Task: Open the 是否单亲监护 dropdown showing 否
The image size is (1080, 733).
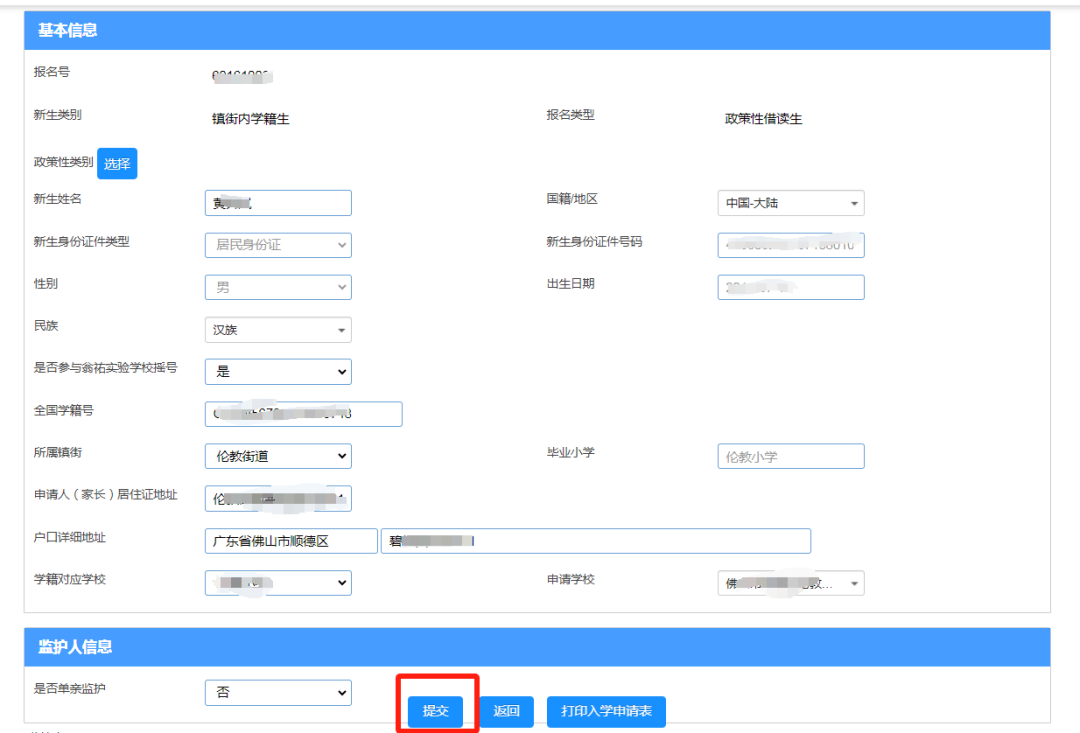Action: pyautogui.click(x=278, y=693)
